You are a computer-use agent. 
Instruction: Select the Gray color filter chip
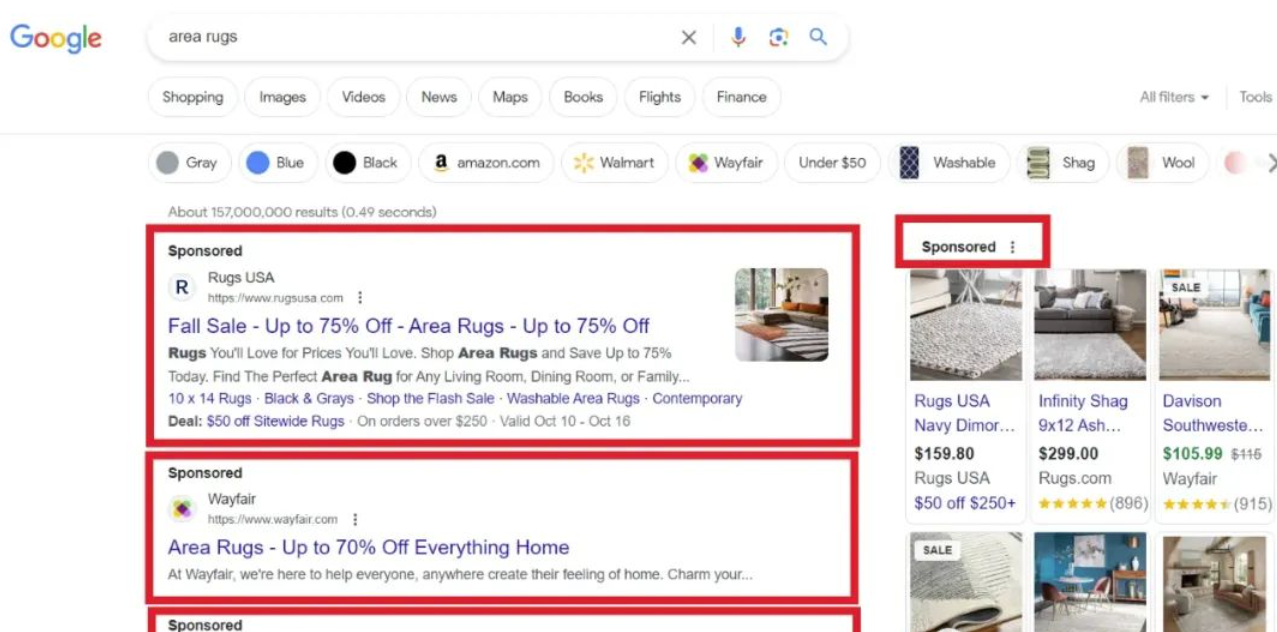coord(189,163)
